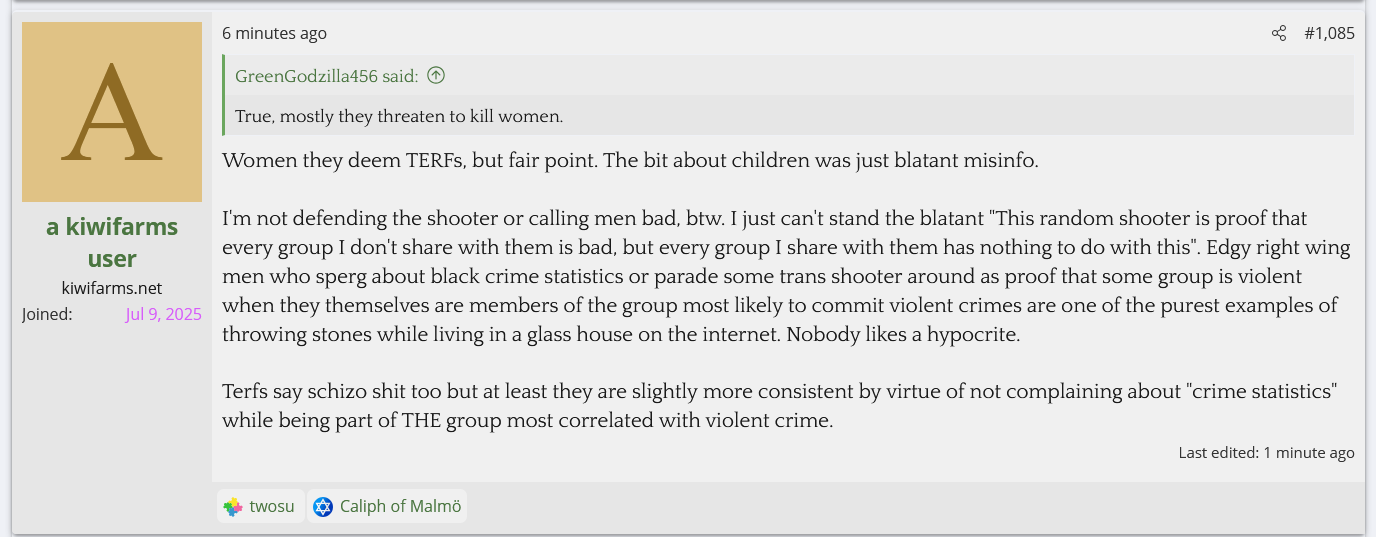Screen dimensions: 1376x537
Task: Click the Star of David reaction icon
Action: click(x=323, y=507)
